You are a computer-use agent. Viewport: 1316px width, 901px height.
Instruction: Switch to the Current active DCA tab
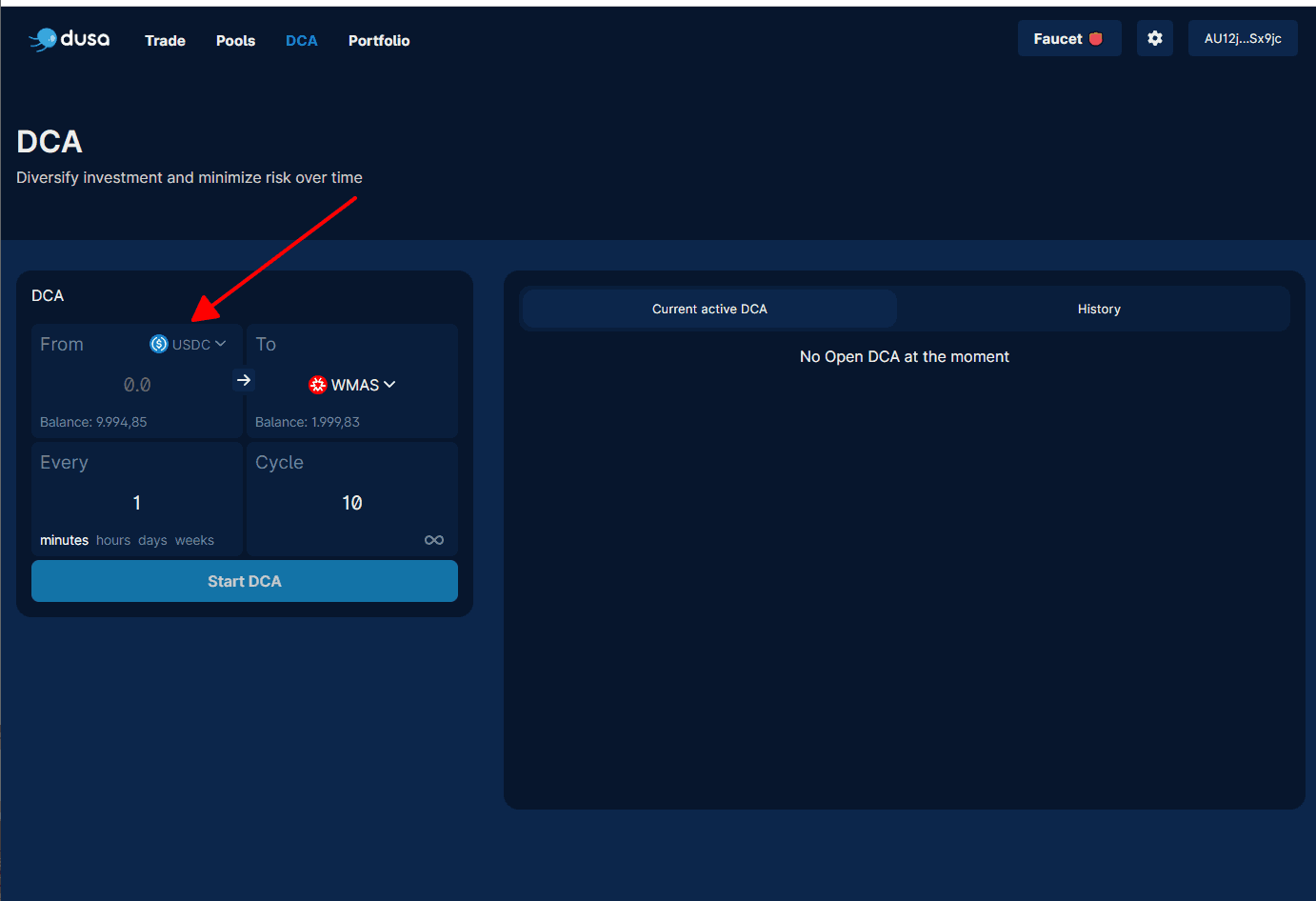[x=709, y=309]
